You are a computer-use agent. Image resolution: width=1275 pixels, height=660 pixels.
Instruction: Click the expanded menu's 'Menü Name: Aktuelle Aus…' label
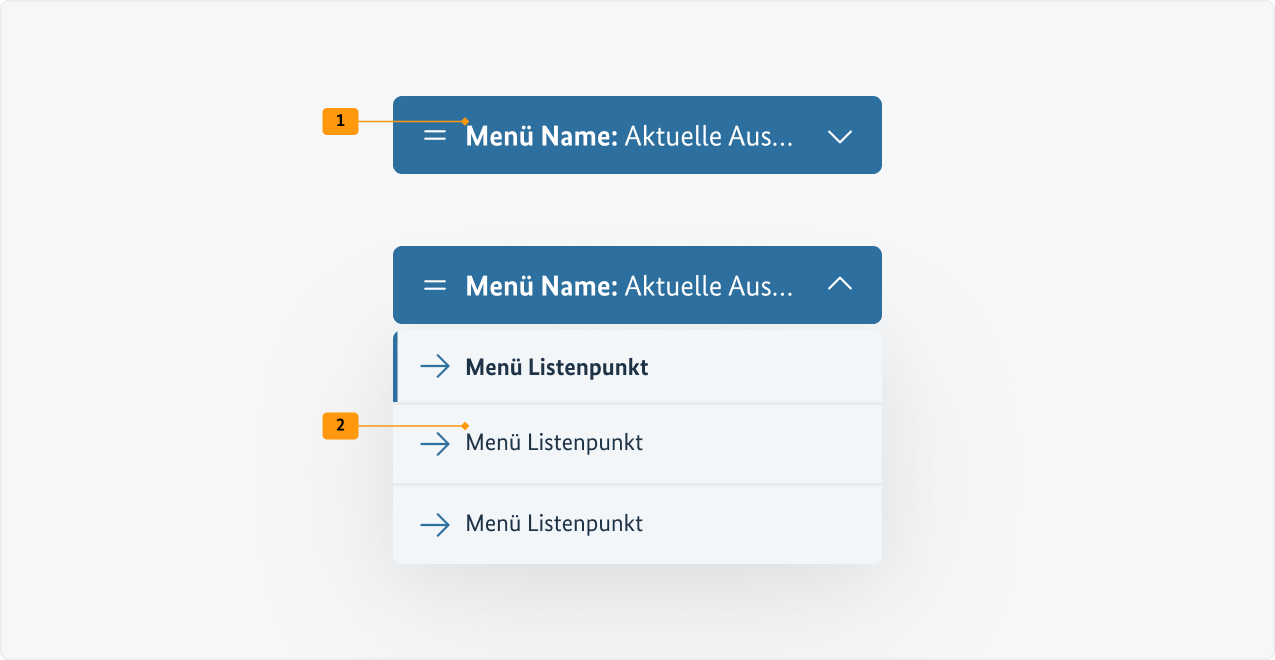click(x=630, y=286)
